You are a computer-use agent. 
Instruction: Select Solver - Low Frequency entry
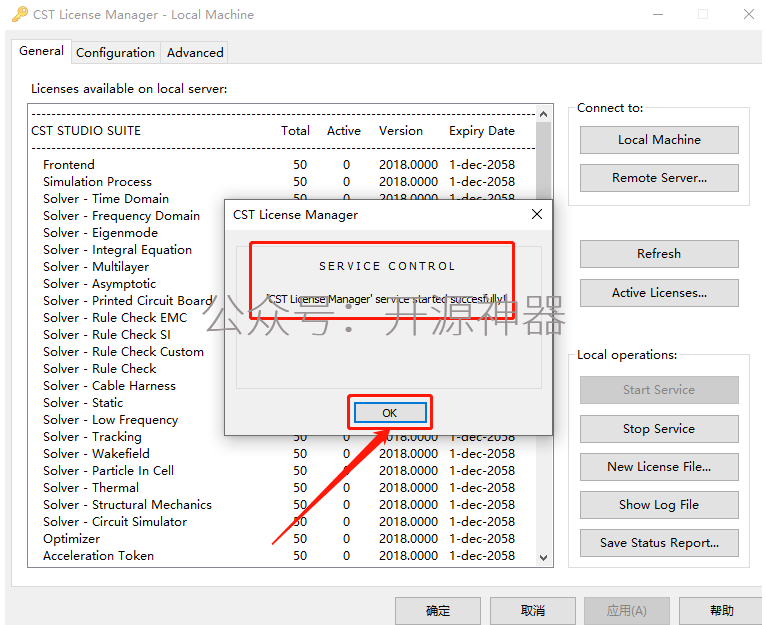pyautogui.click(x=111, y=420)
